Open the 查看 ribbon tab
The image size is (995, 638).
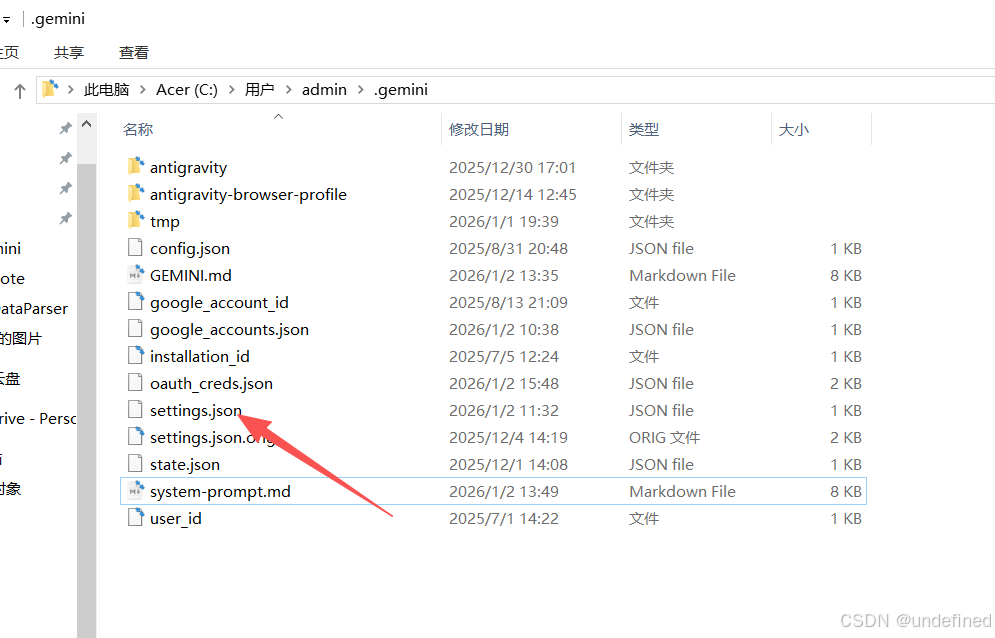[x=134, y=53]
